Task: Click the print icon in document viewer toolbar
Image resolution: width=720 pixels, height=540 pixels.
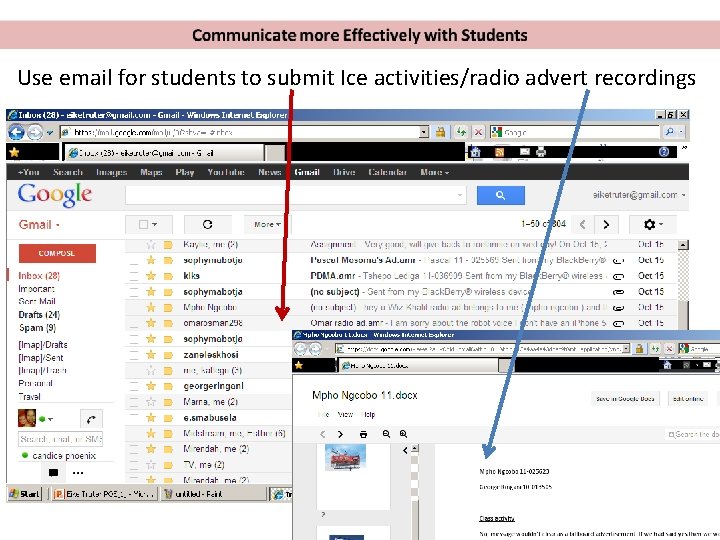Action: 363,434
